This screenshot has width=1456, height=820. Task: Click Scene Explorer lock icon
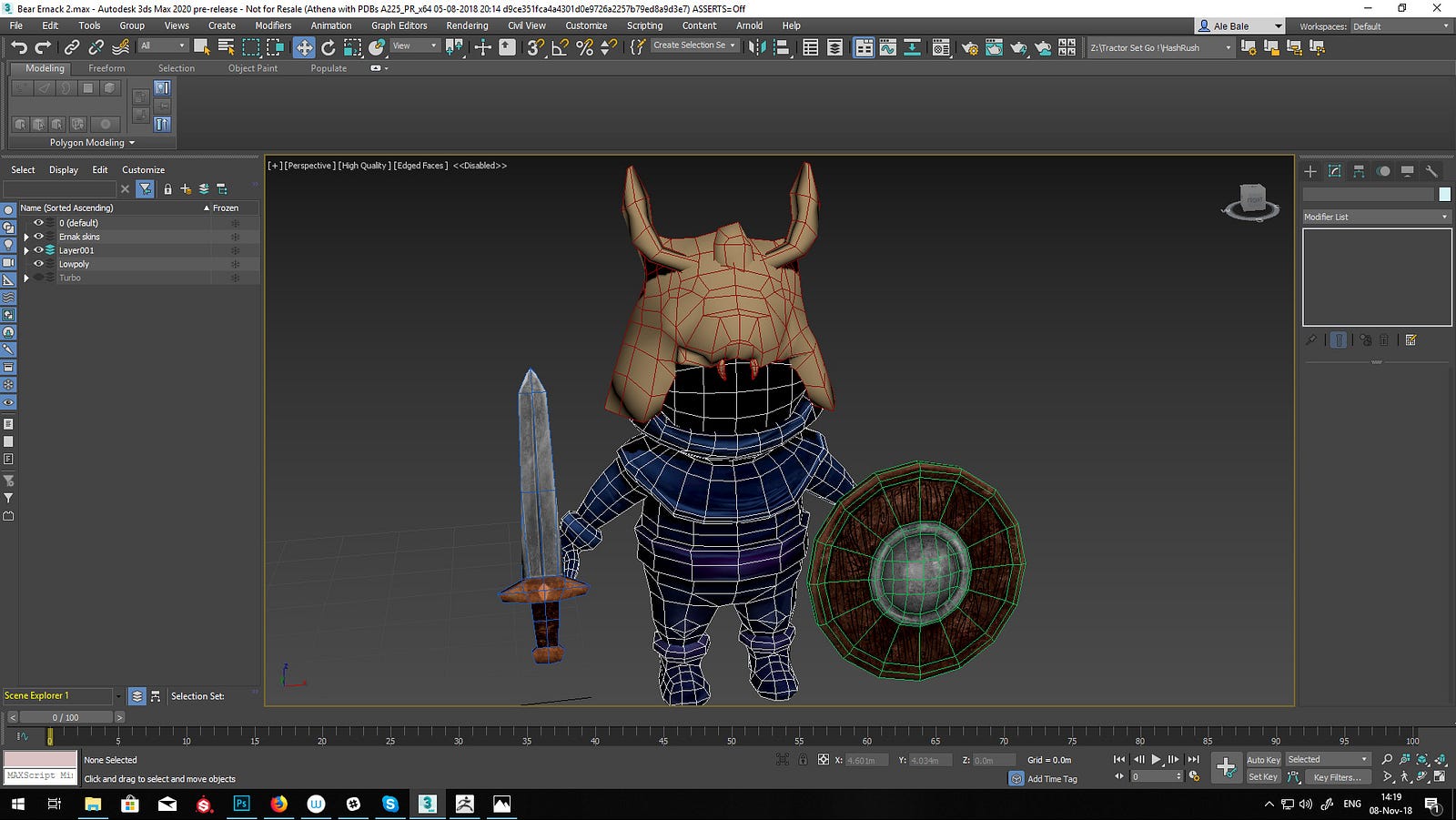pyautogui.click(x=167, y=189)
